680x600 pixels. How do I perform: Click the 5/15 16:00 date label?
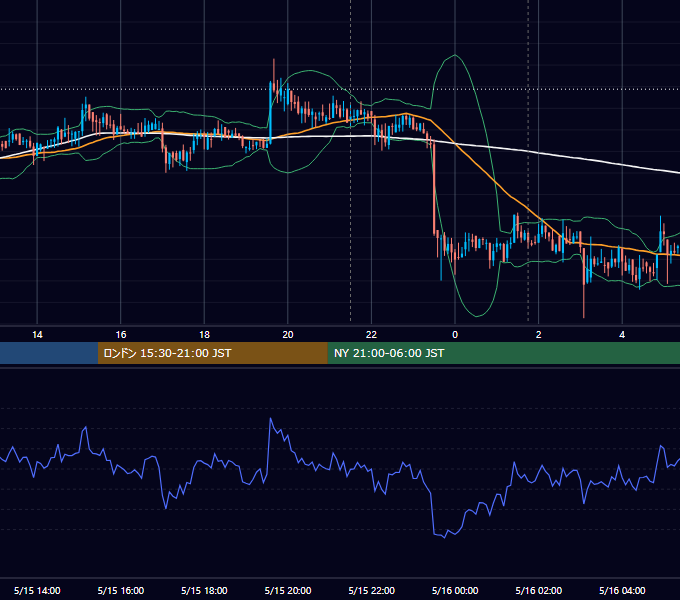(121, 590)
